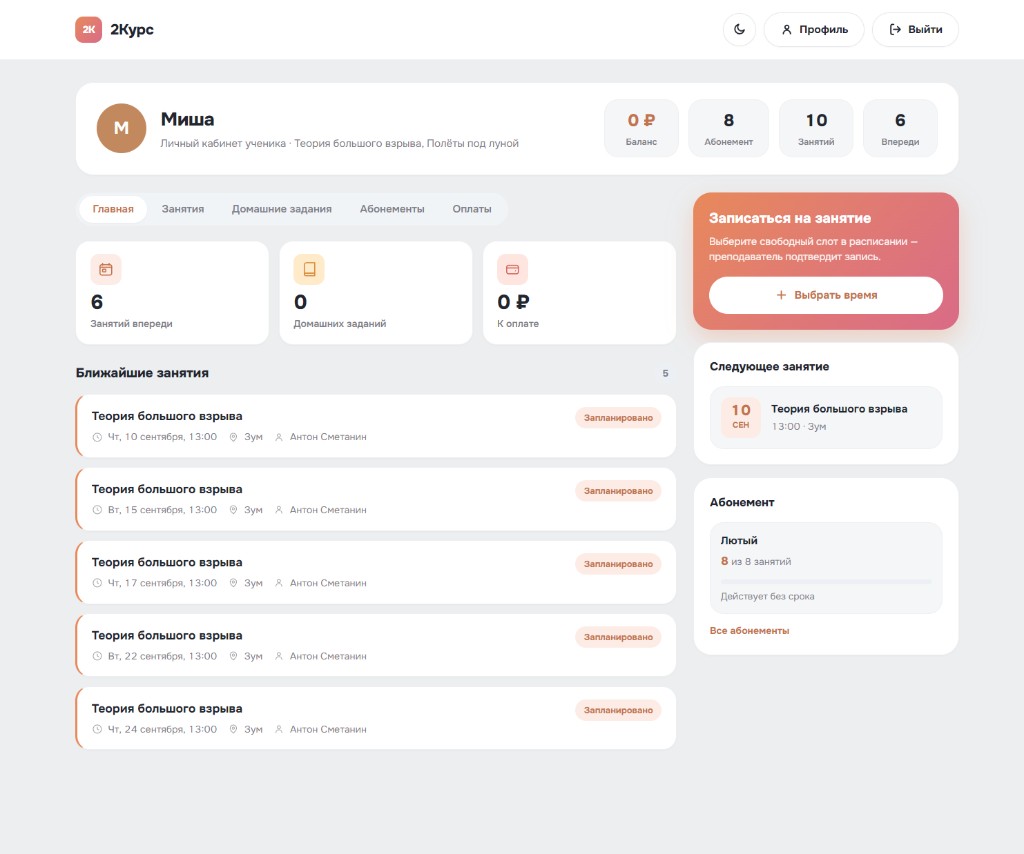The height and width of the screenshot is (854, 1024).
Task: Click clock icon in 24 сентября lesson
Action: click(97, 729)
